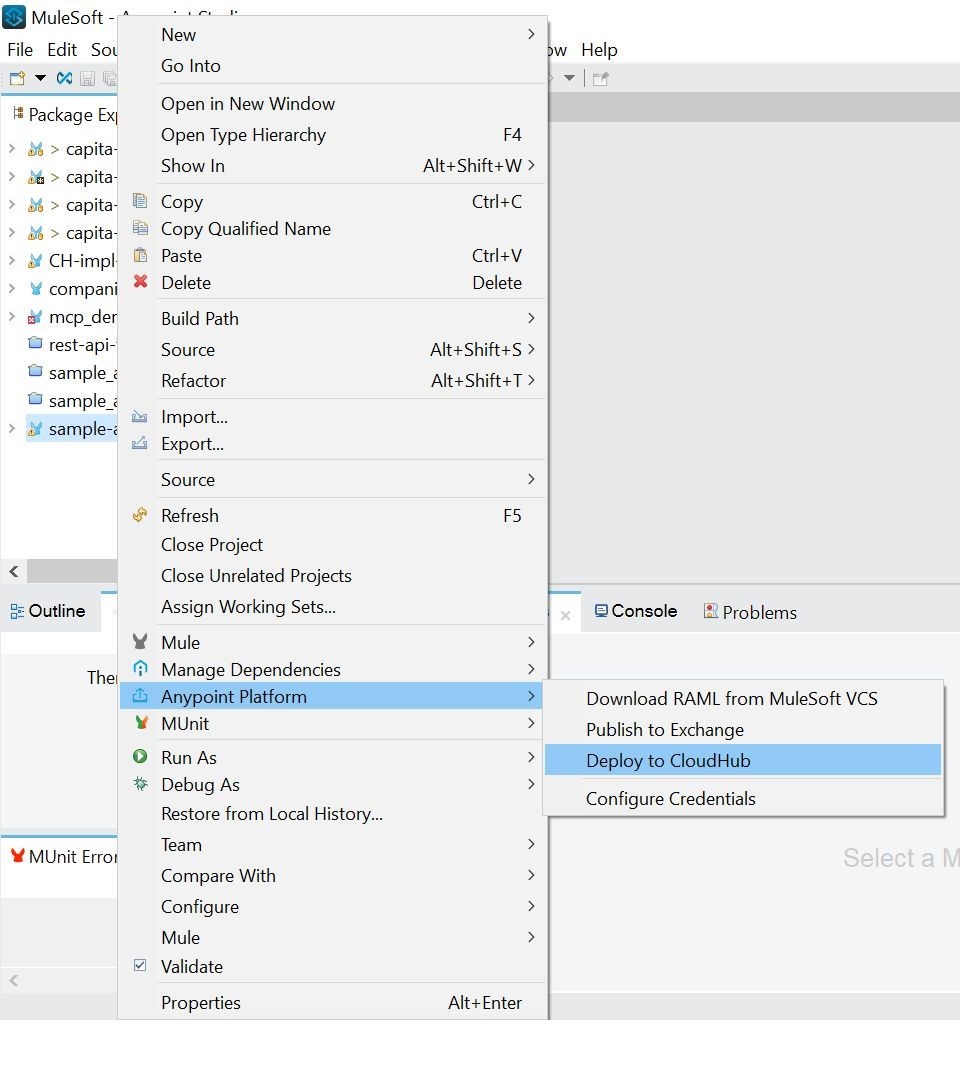Open the Help menu

(599, 50)
